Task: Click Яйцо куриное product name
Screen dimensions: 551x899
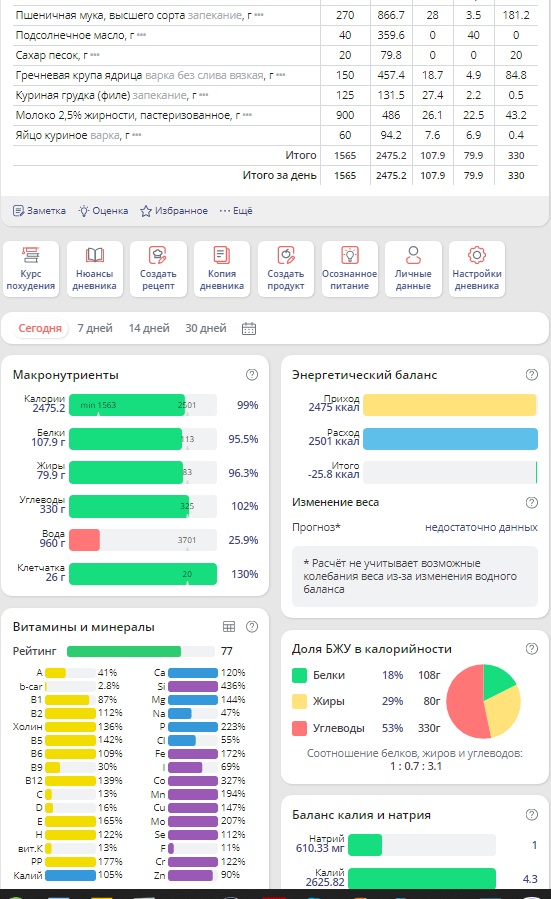Action: (52, 136)
